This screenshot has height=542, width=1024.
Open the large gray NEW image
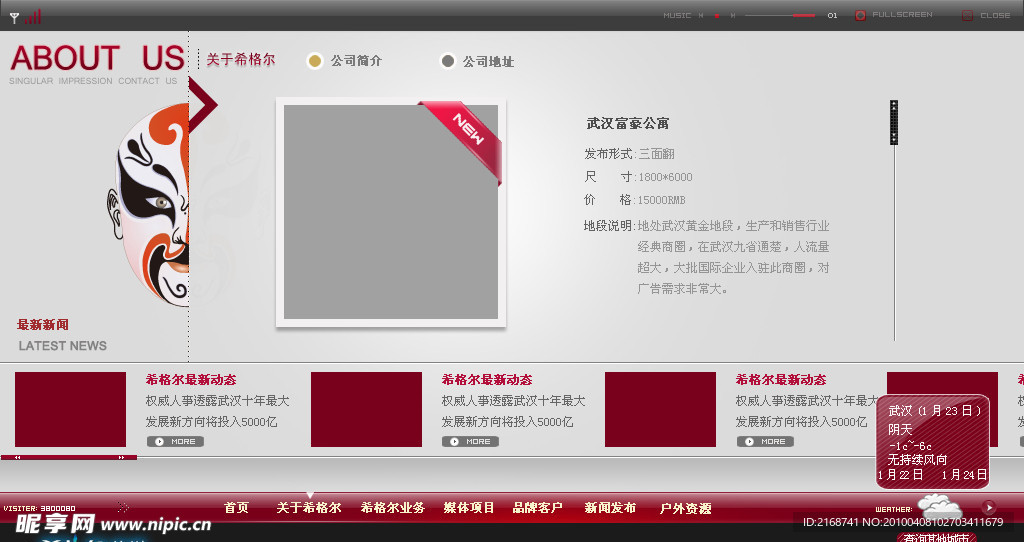tap(391, 212)
